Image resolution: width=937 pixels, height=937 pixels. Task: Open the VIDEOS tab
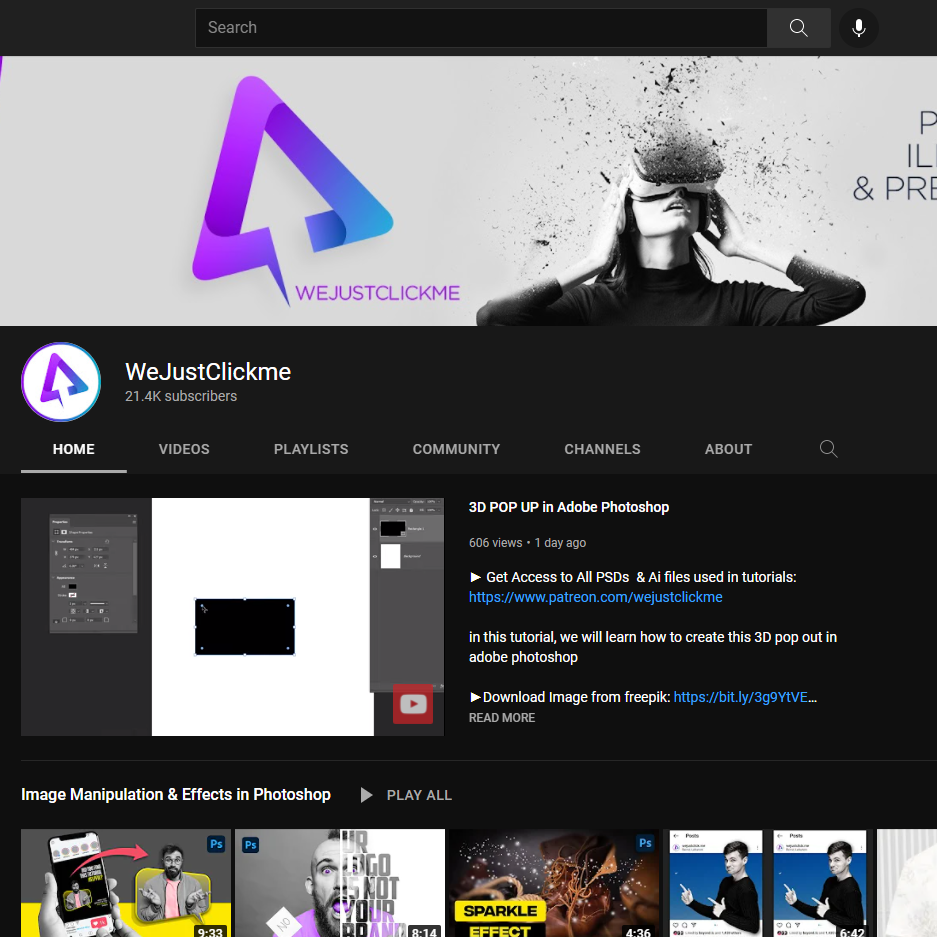(x=184, y=449)
